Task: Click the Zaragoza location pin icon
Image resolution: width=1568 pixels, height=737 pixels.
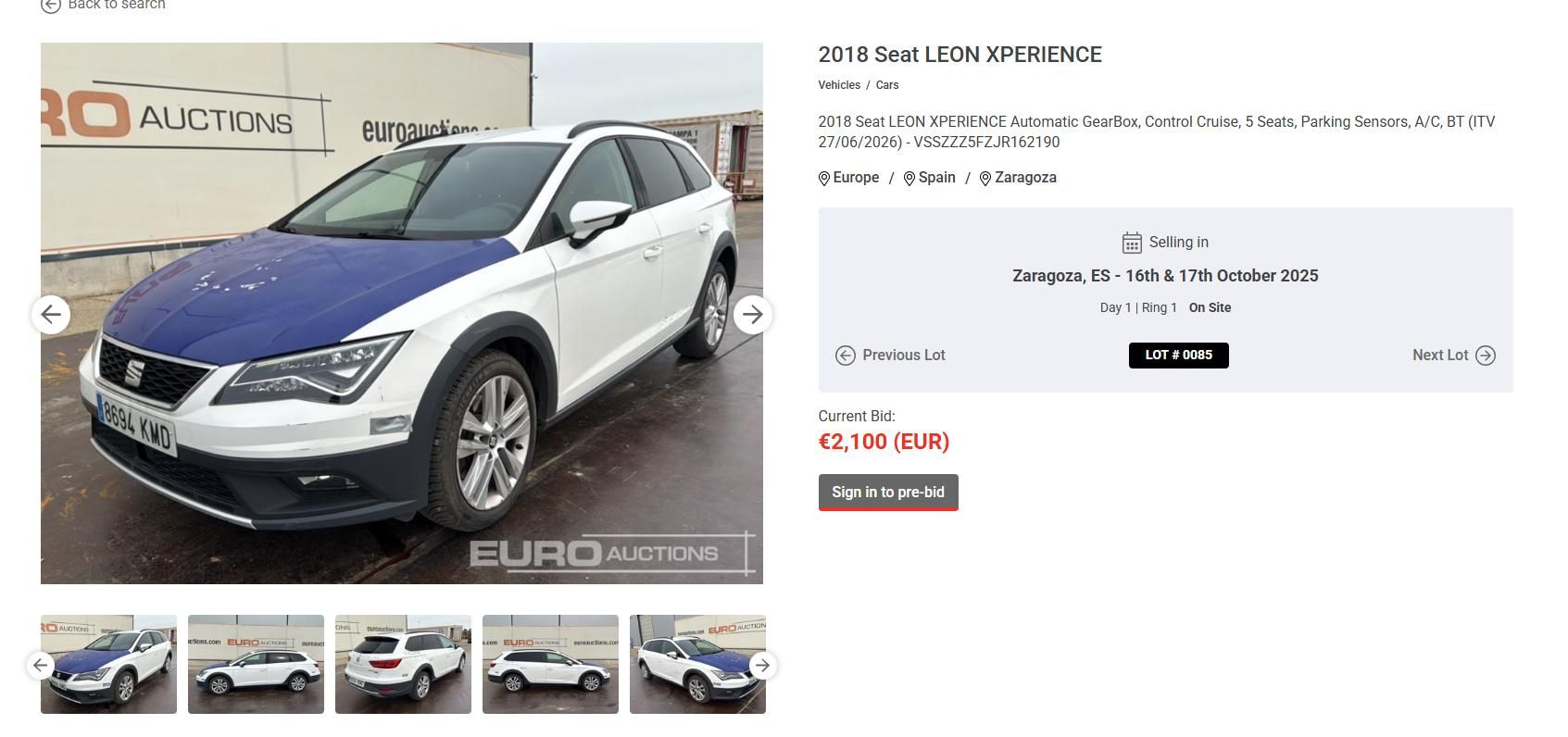Action: (x=985, y=179)
